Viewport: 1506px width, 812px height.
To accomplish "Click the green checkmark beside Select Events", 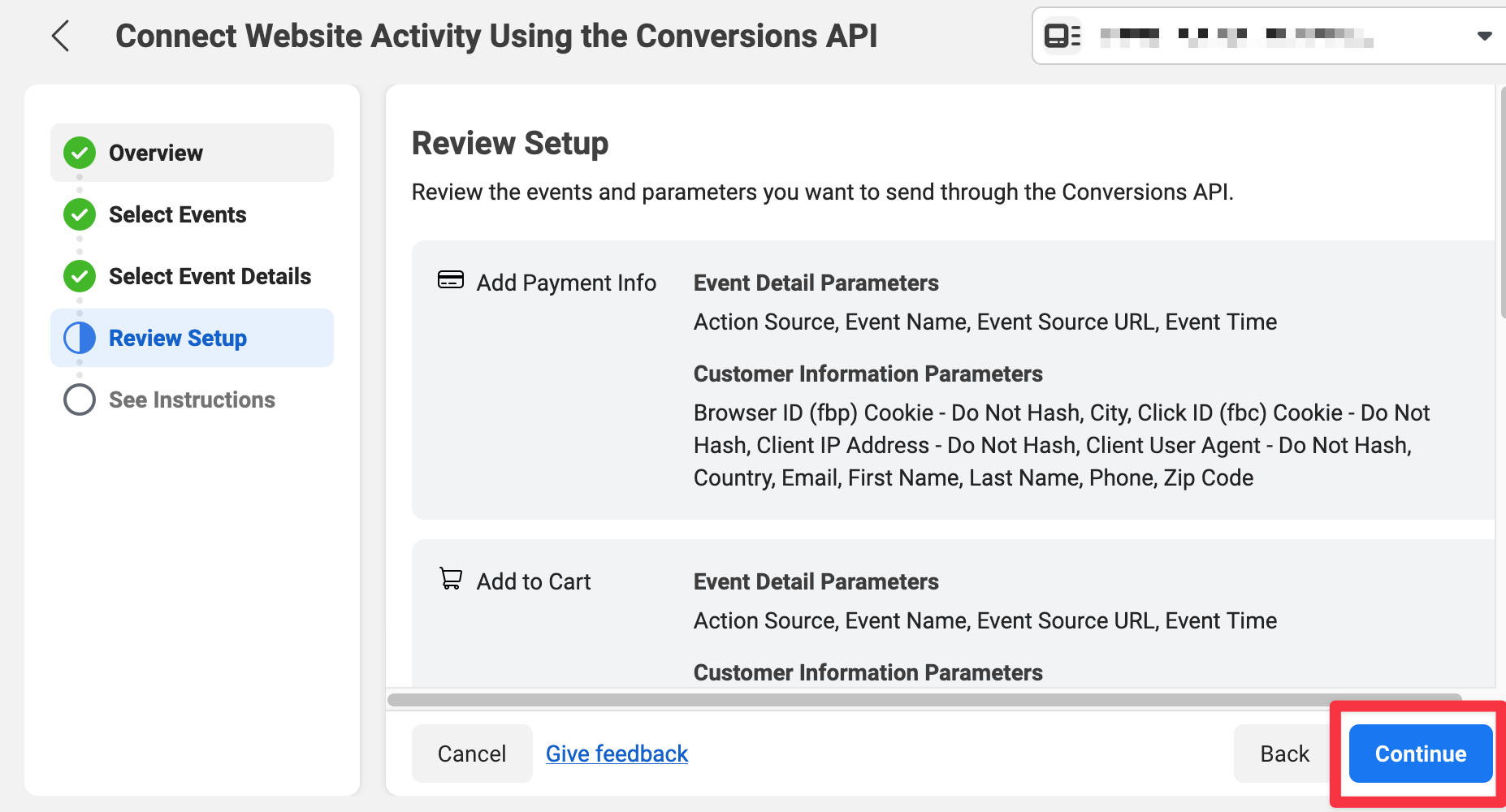I will (80, 214).
